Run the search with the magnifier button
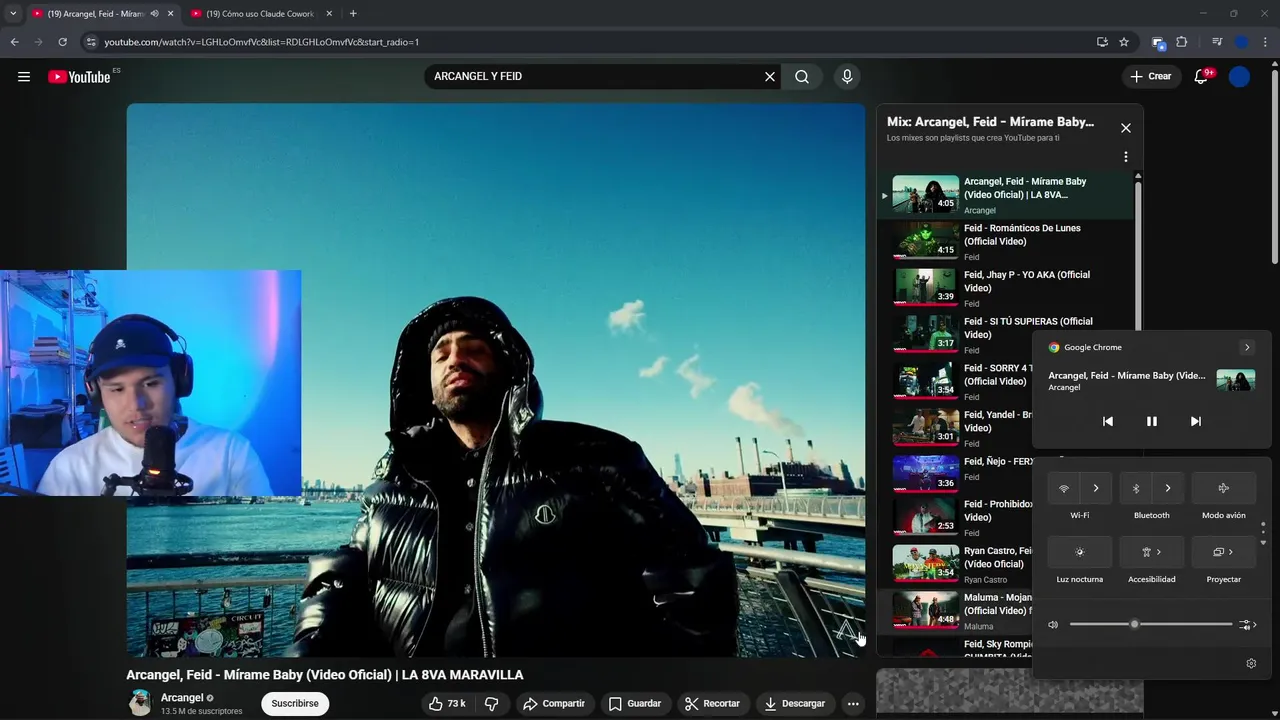The image size is (1280, 720). (802, 77)
